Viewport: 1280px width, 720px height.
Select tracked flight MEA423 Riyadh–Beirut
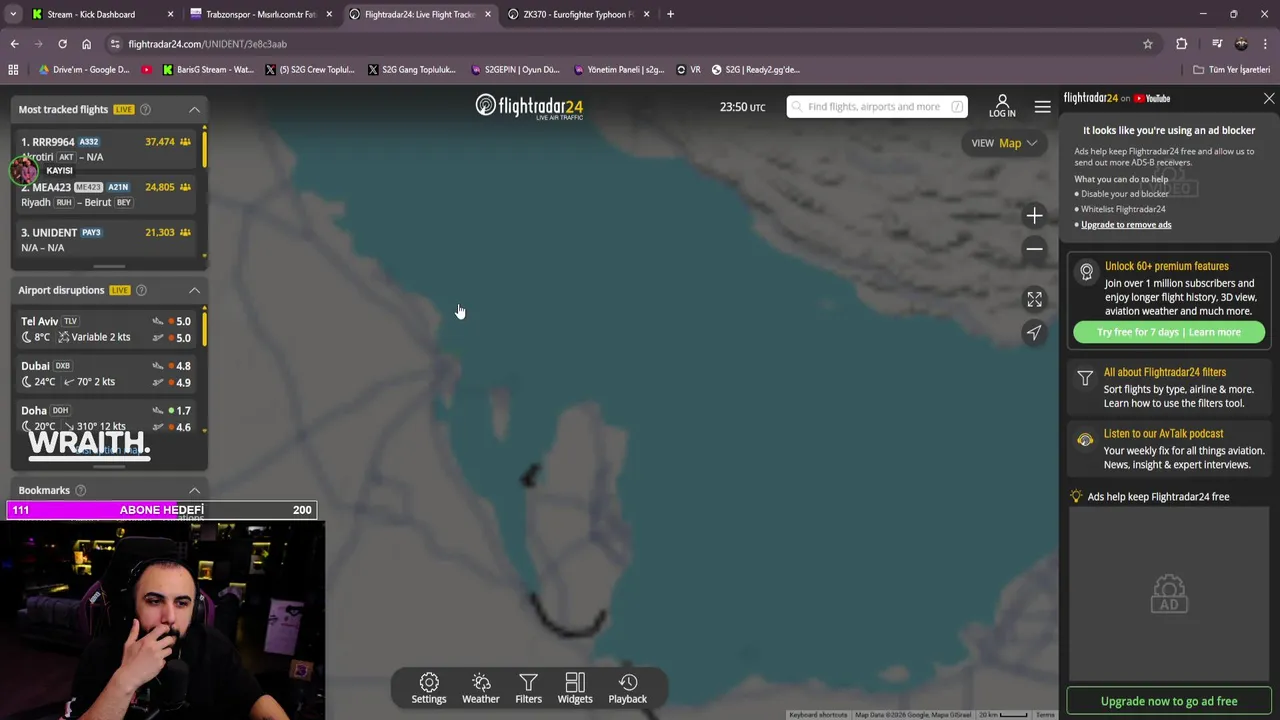pos(106,194)
